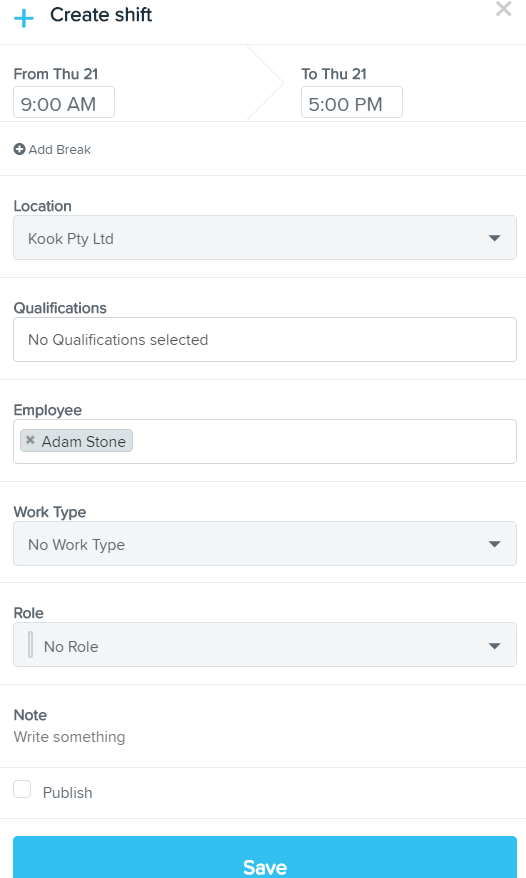
Task: Open the No Role dropdown
Action: (265, 645)
